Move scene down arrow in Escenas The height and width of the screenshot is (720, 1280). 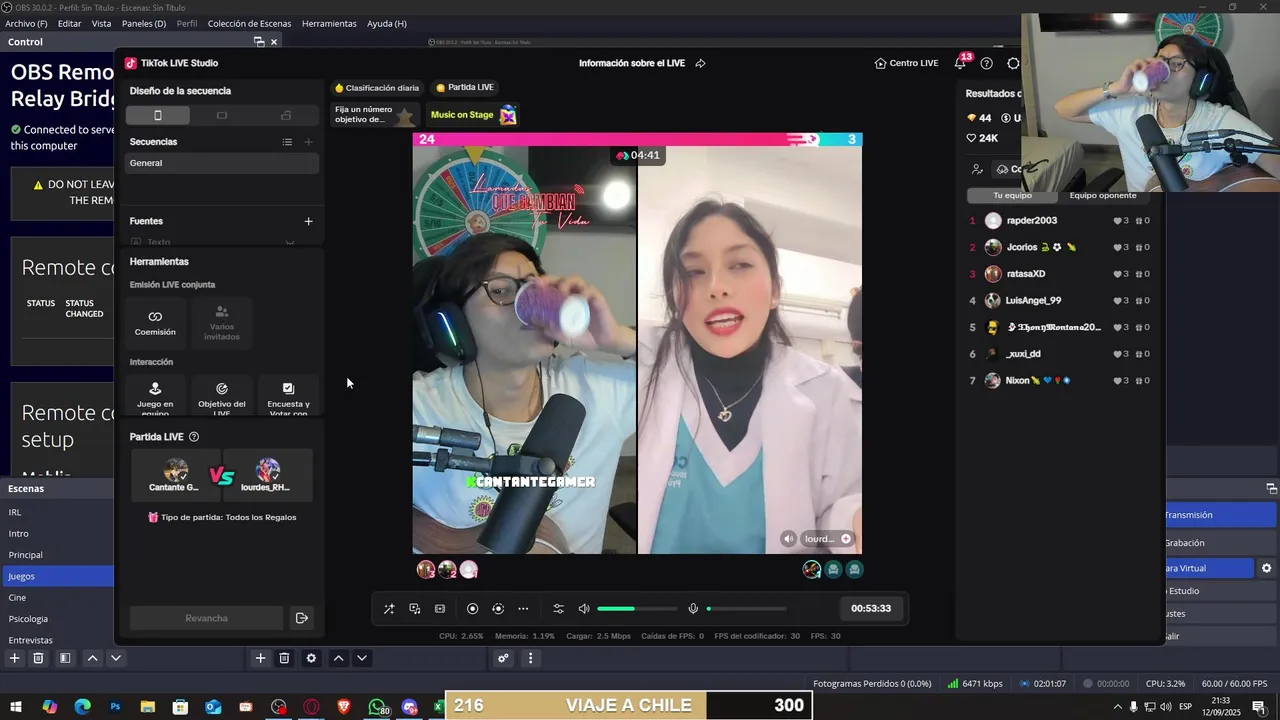coord(116,658)
